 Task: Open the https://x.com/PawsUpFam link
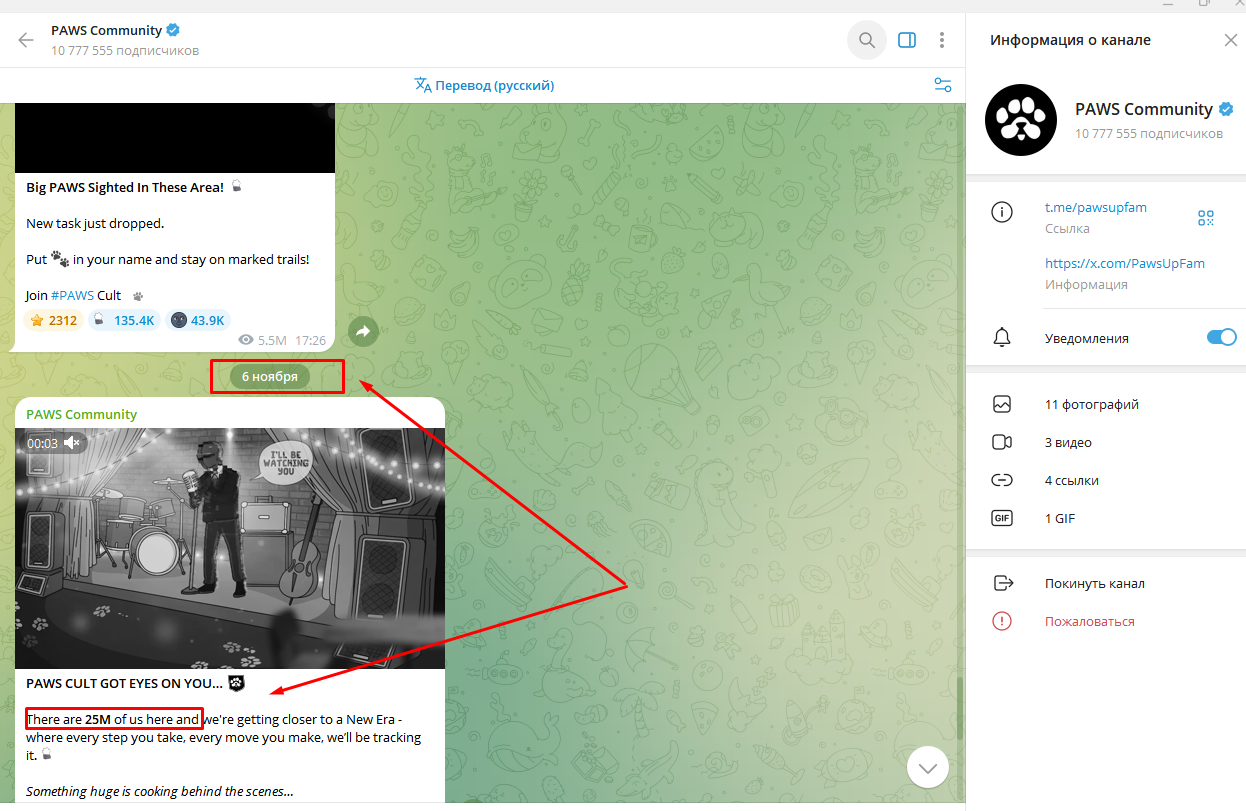tap(1125, 263)
